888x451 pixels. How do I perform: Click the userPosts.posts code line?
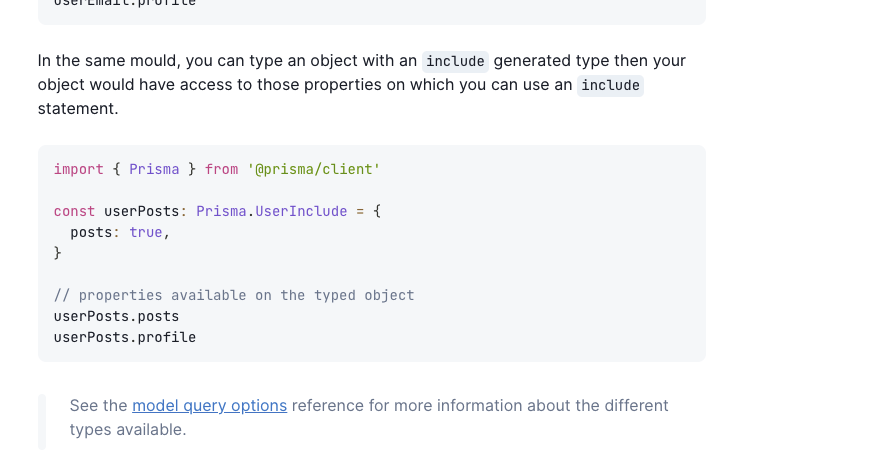pos(116,316)
